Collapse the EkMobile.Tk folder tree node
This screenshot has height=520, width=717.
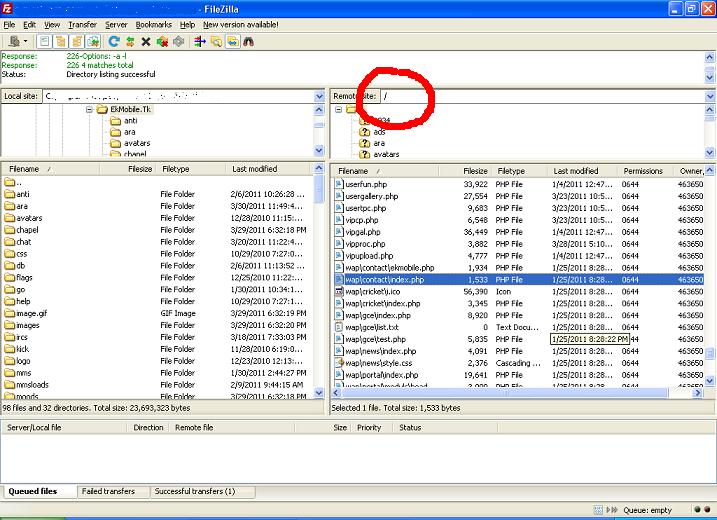(x=90, y=109)
